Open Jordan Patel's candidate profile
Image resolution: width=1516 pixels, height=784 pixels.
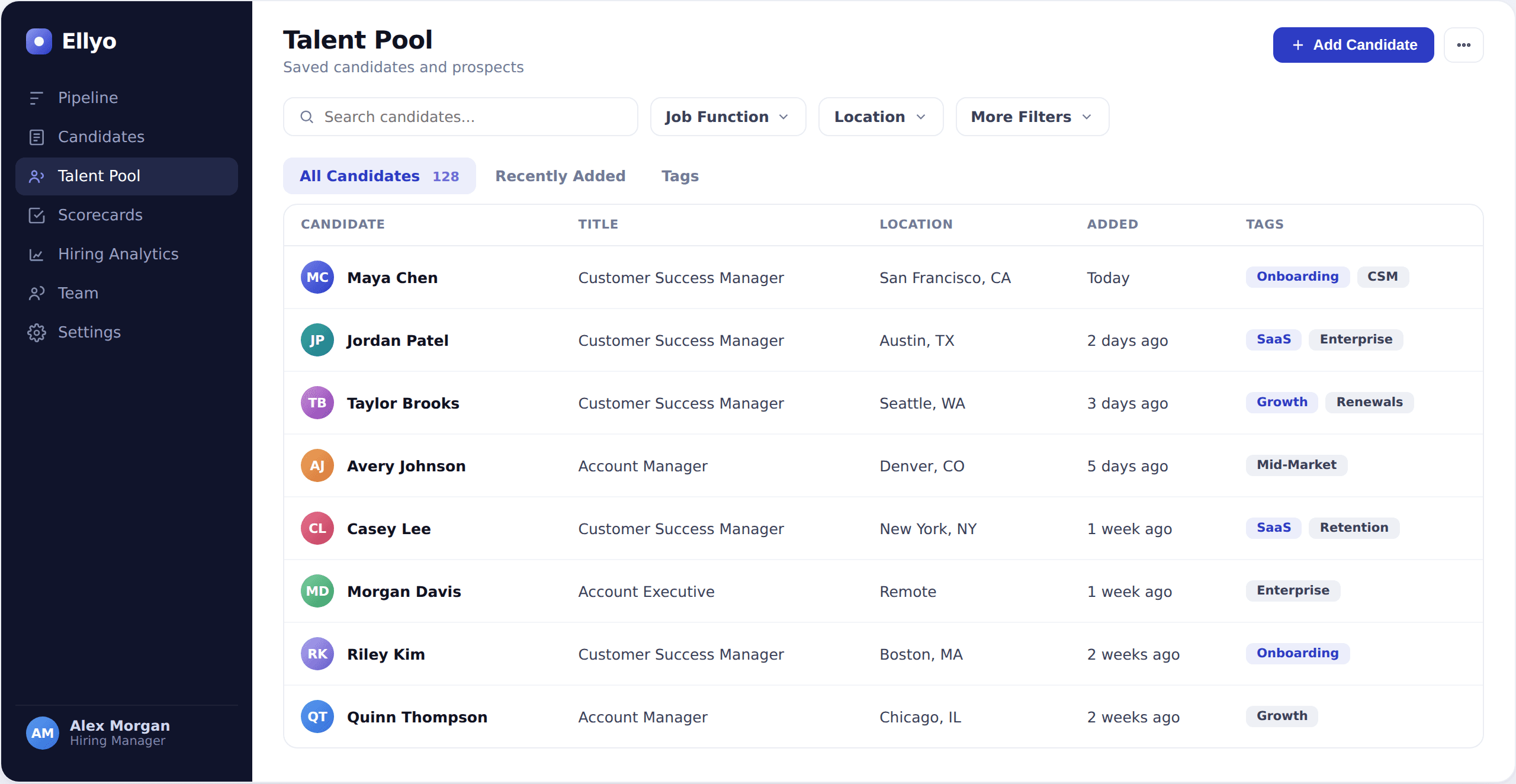(x=397, y=340)
